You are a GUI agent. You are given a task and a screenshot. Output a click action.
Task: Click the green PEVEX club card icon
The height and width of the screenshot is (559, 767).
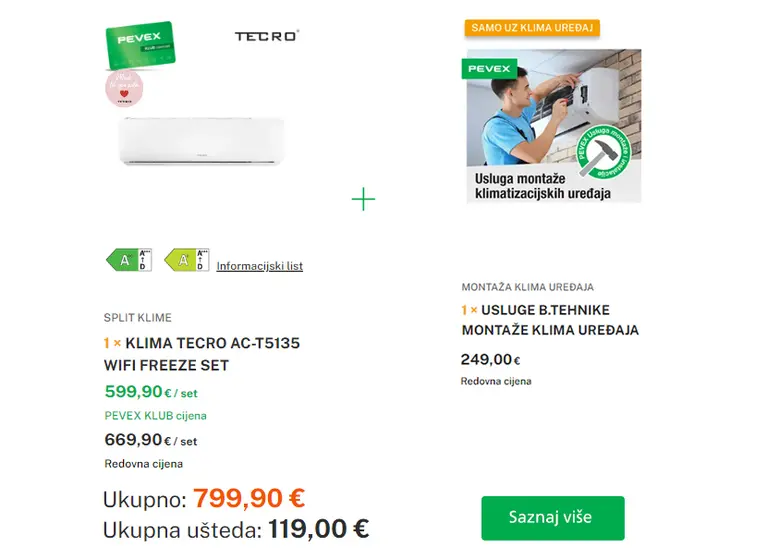[x=140, y=45]
